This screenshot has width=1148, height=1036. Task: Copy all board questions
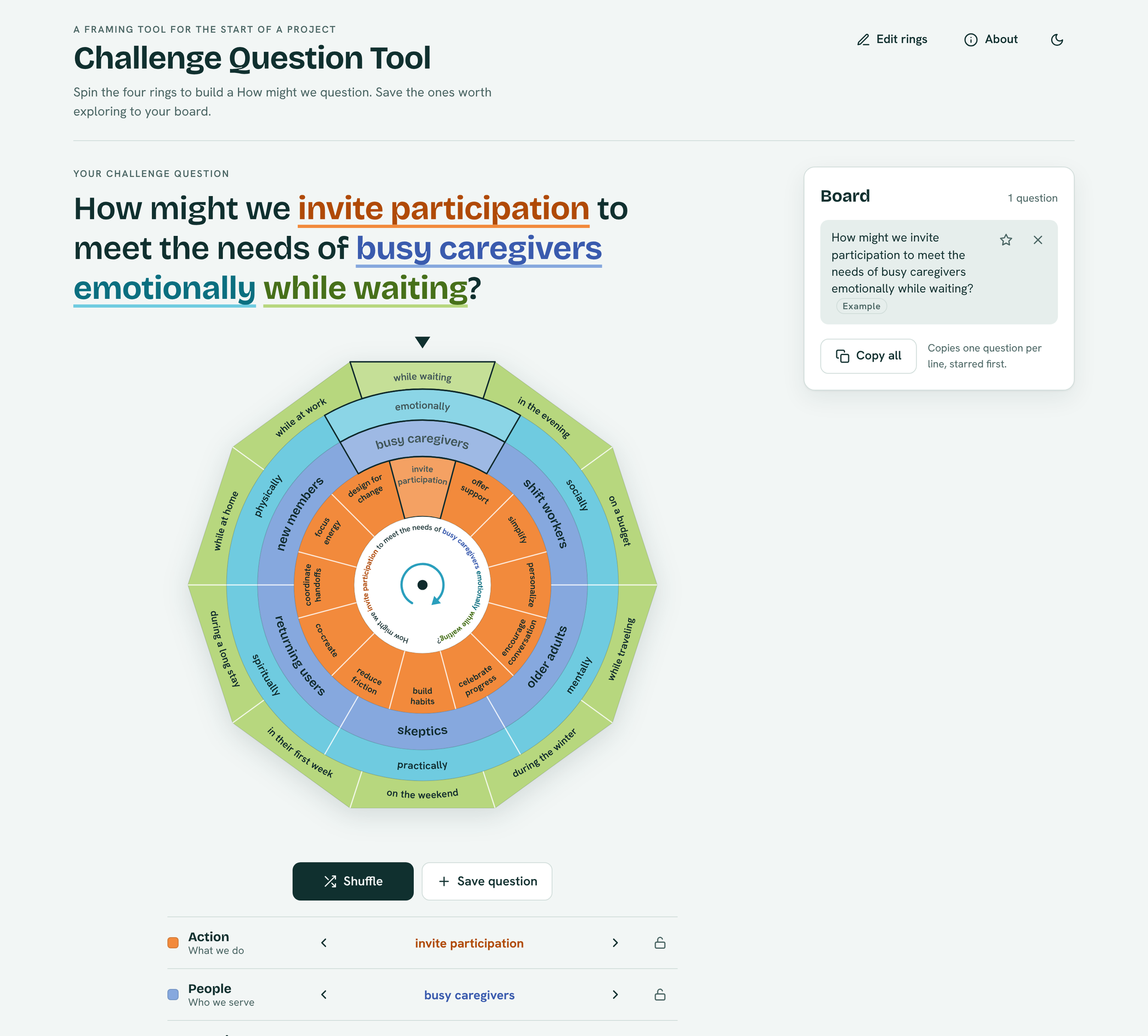[868, 356]
